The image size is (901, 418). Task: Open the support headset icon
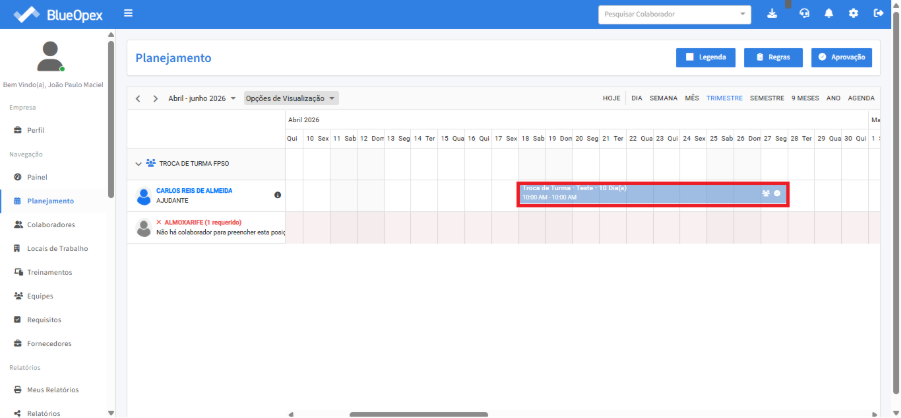(804, 14)
